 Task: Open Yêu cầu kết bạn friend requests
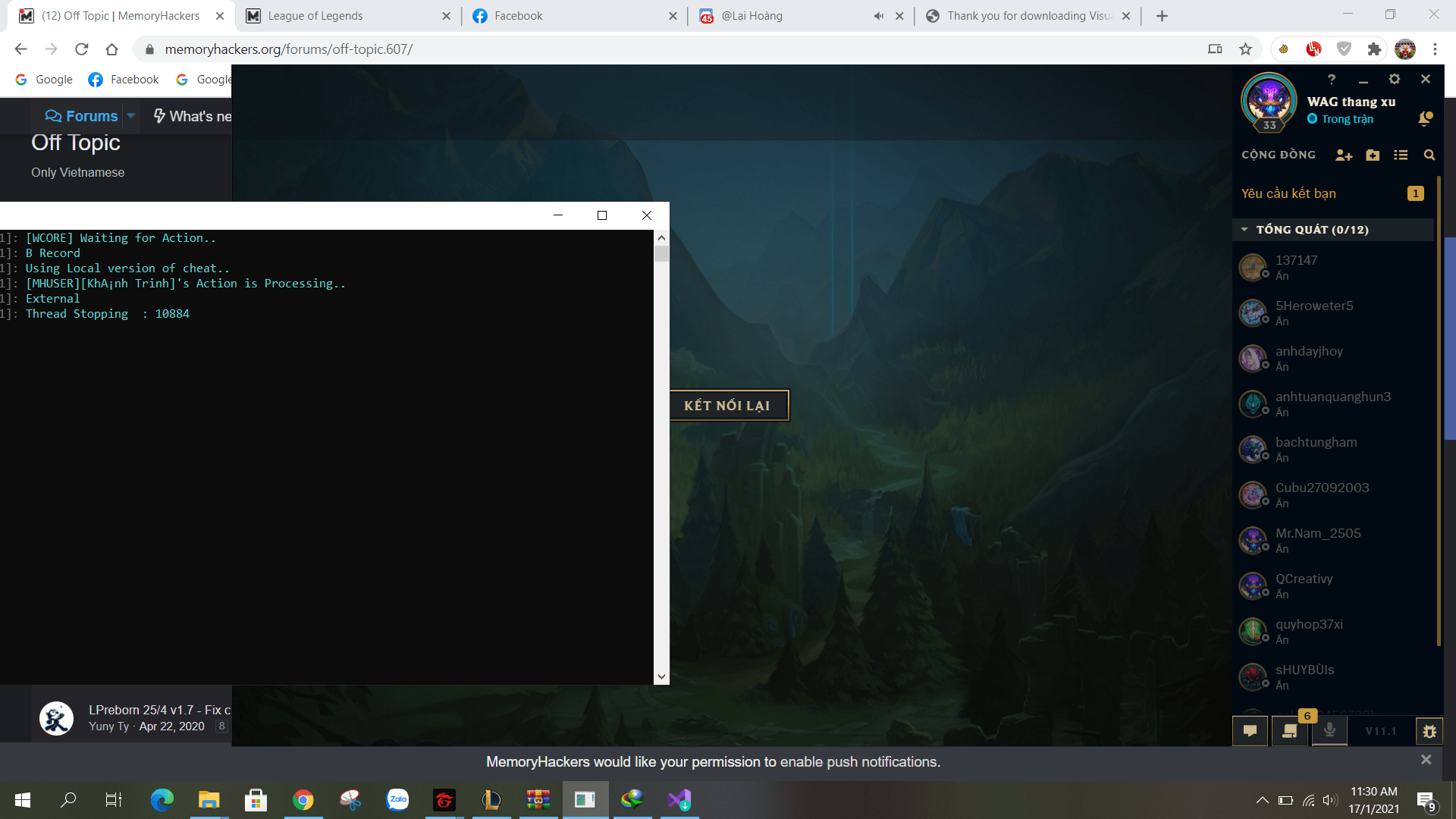[x=1332, y=193]
